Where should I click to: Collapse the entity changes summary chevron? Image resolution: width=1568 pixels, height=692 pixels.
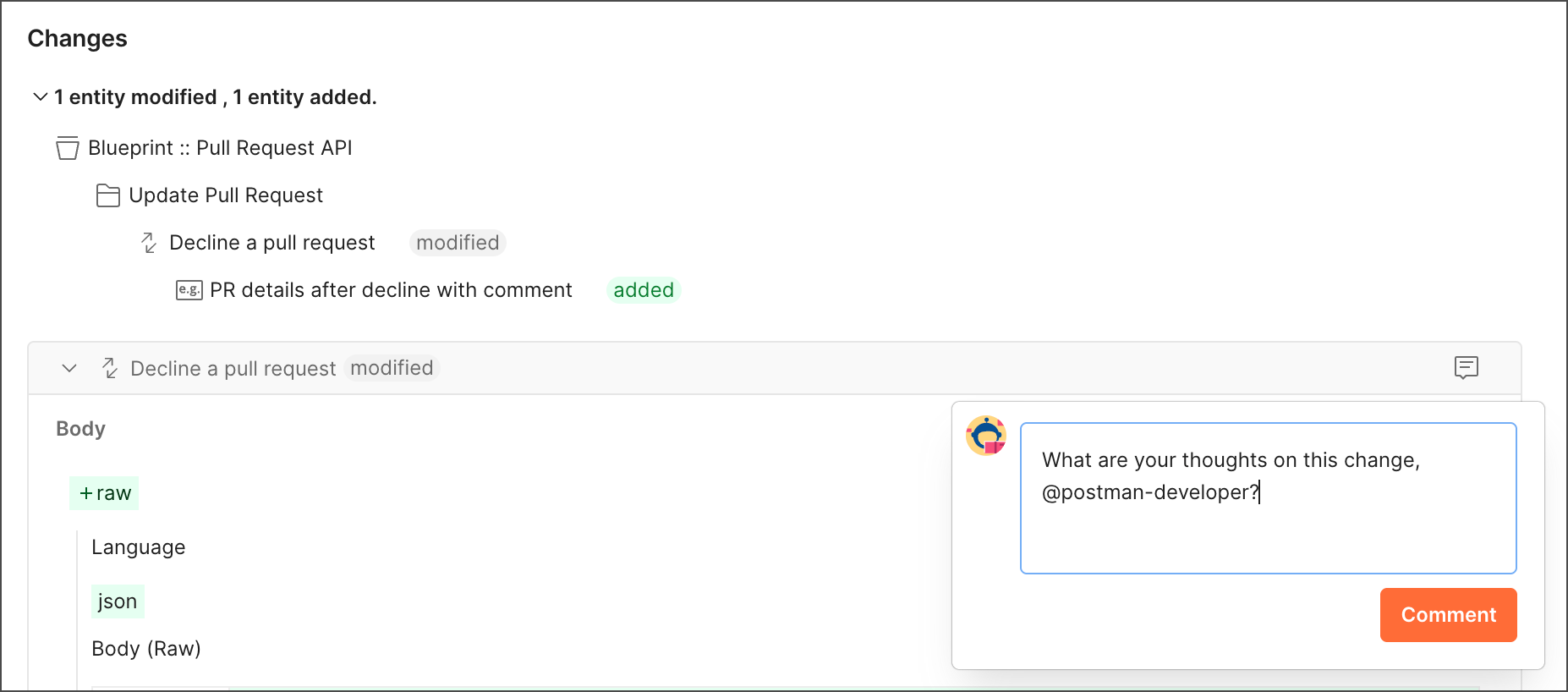pyautogui.click(x=40, y=97)
